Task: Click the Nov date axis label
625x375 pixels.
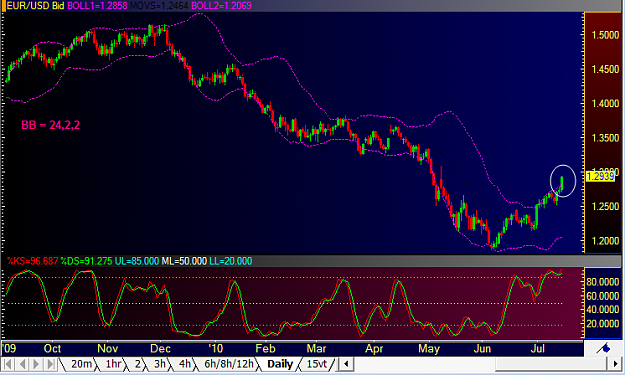Action: (x=108, y=349)
